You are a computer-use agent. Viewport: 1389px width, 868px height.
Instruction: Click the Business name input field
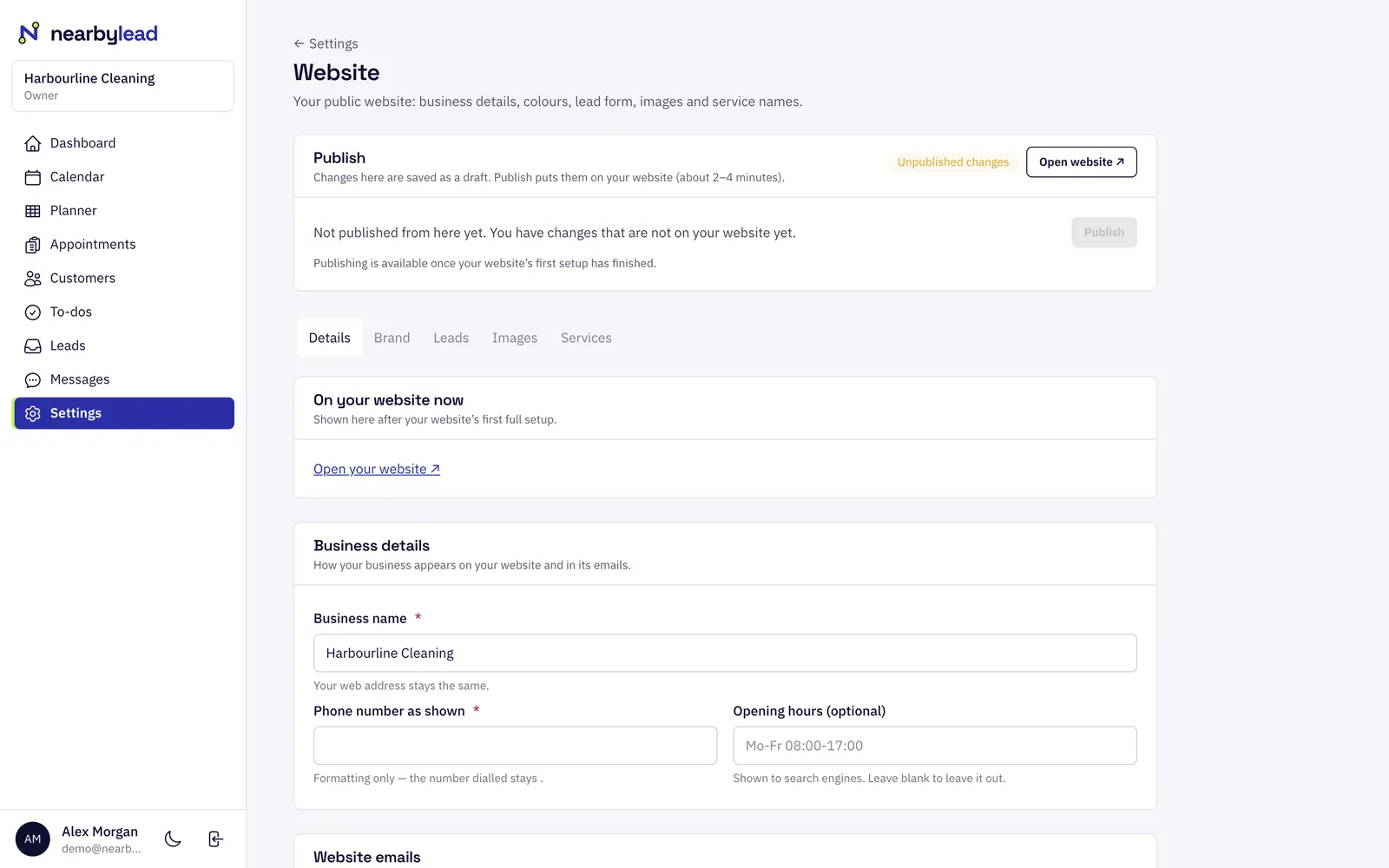pyautogui.click(x=725, y=653)
